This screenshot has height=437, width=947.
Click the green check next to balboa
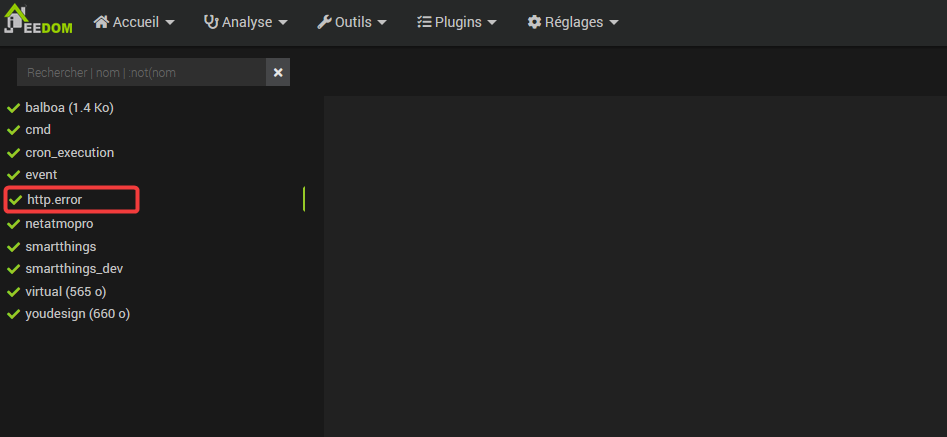pyautogui.click(x=13, y=108)
